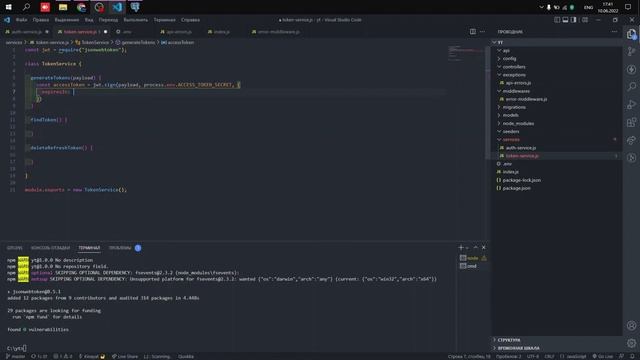Open the Вид menu

89,20
